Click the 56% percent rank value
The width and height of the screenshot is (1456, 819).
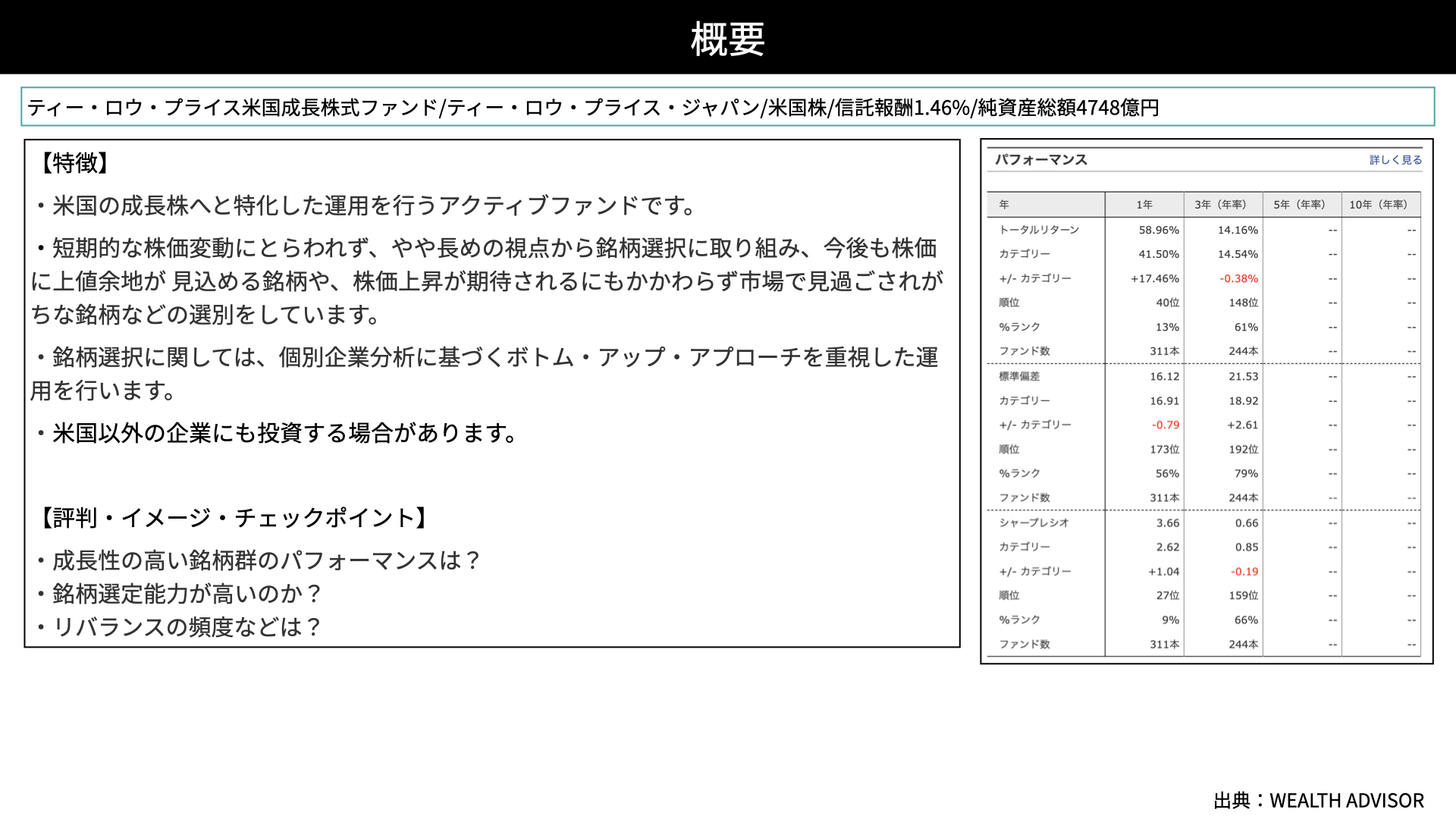[x=1168, y=473]
